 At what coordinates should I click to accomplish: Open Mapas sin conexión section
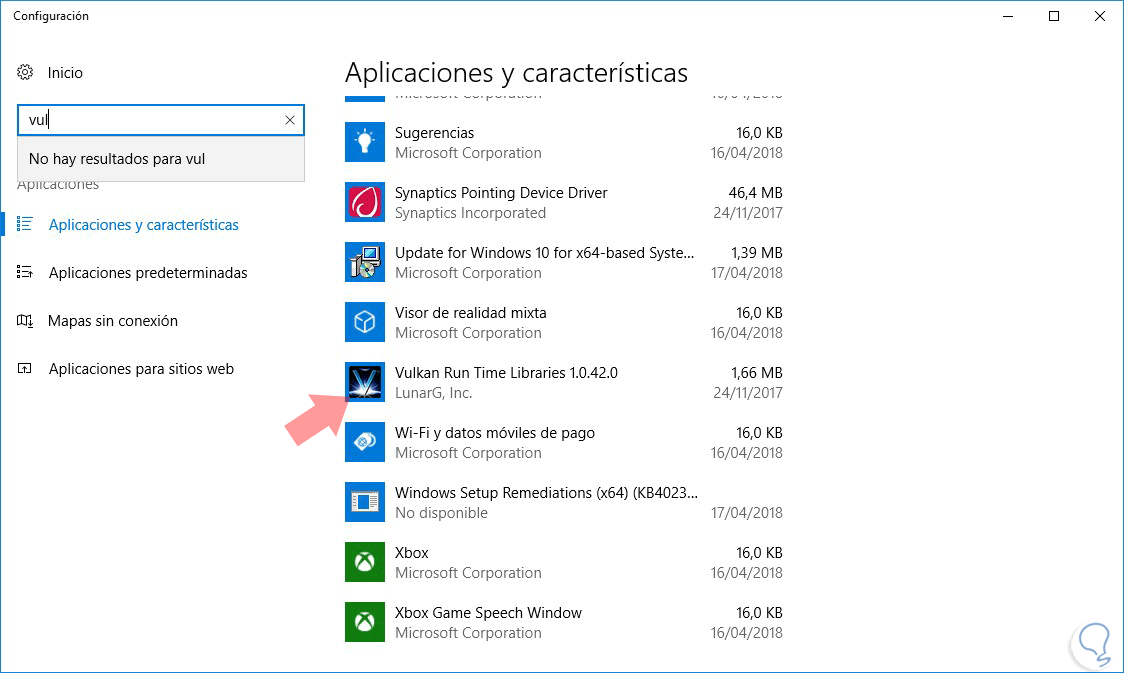point(113,320)
